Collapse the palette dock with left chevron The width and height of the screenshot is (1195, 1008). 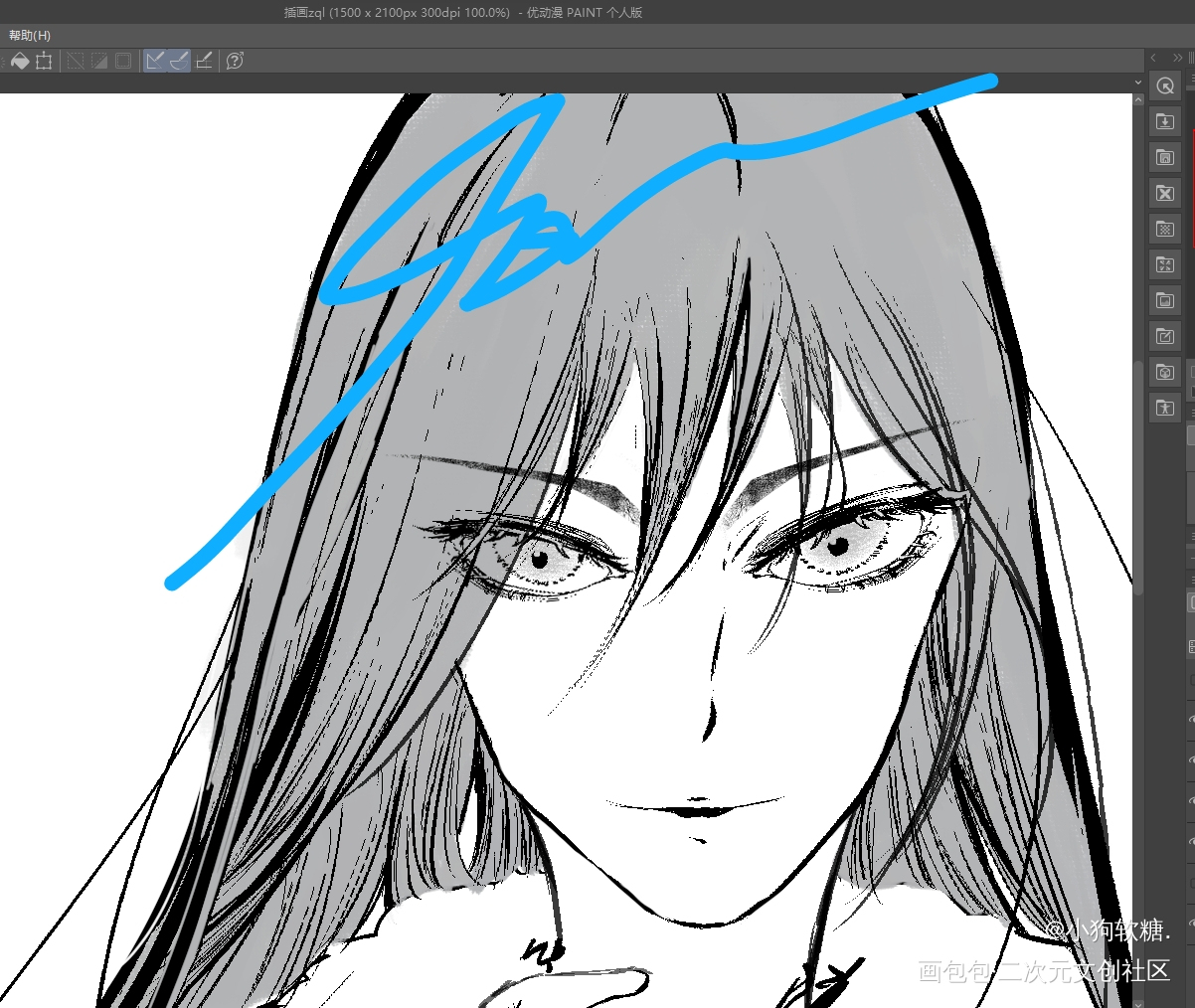pos(1153,58)
